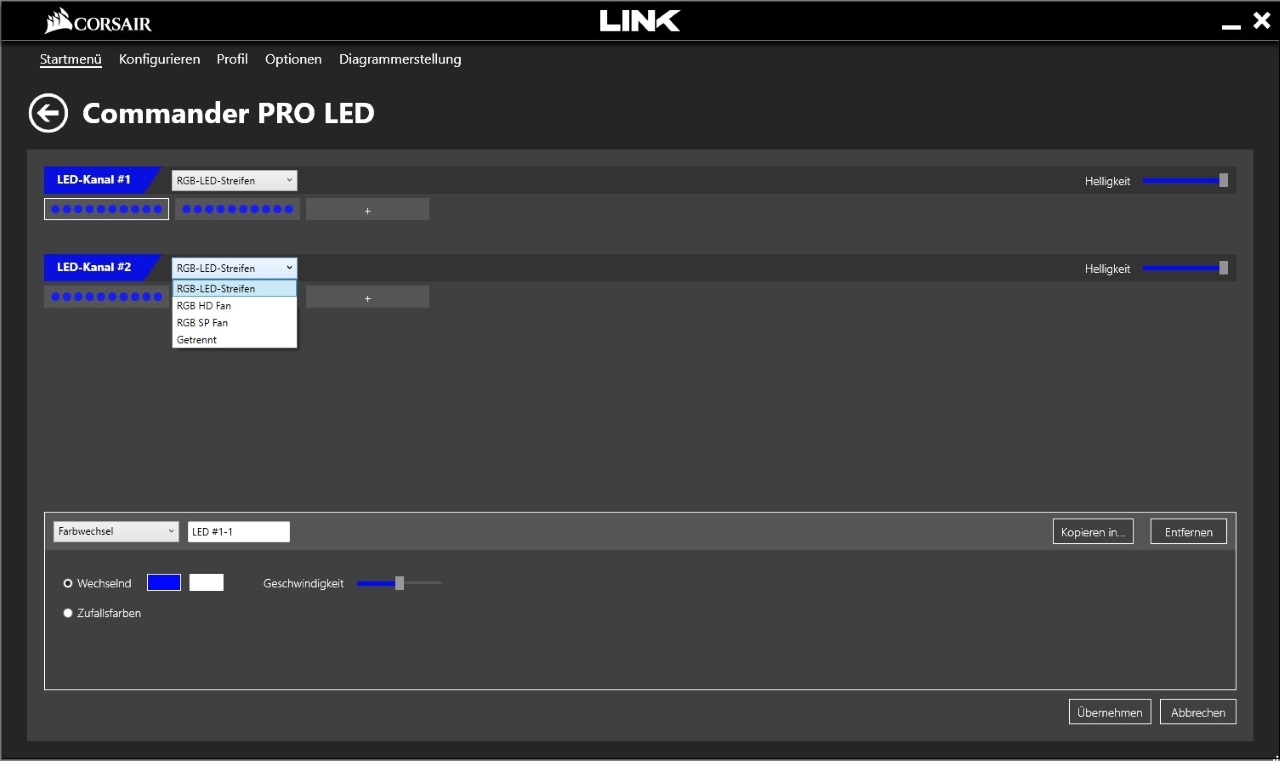The height and width of the screenshot is (761, 1280).
Task: Select first LED strip of Kanal #2
Action: tap(106, 297)
